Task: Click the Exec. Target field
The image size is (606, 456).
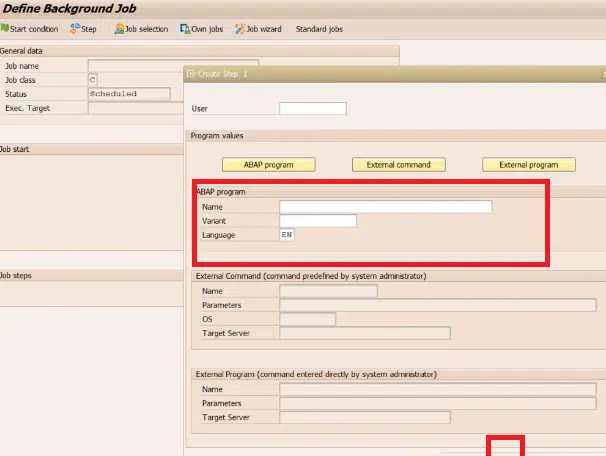Action: [x=136, y=108]
